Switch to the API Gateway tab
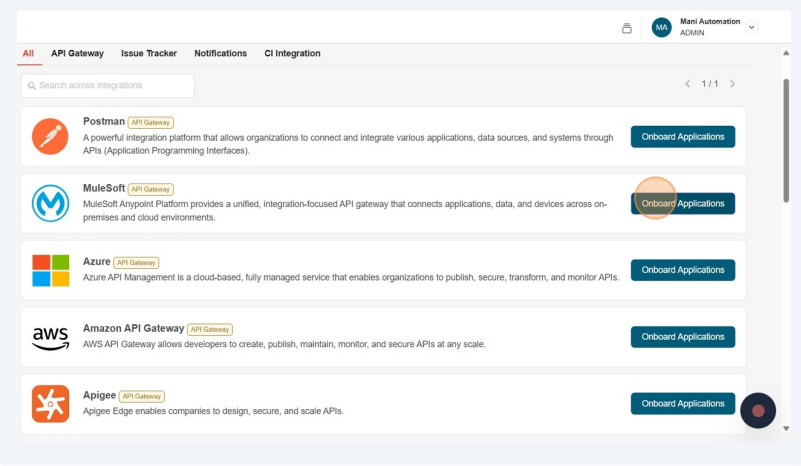Screen dimensions: 801x466 coord(77,53)
